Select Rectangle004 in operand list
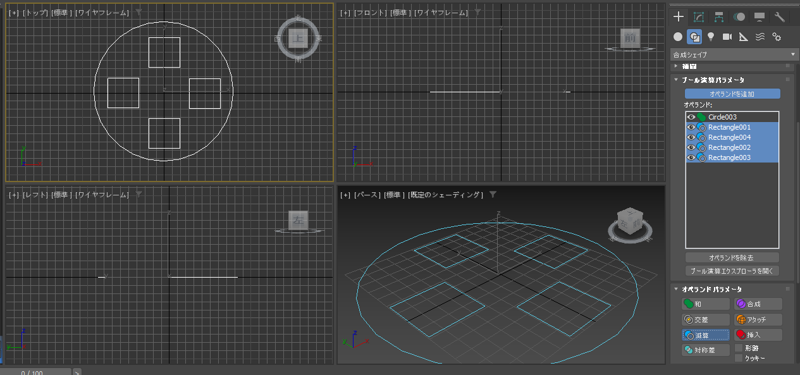800x375 pixels. pyautogui.click(x=732, y=137)
